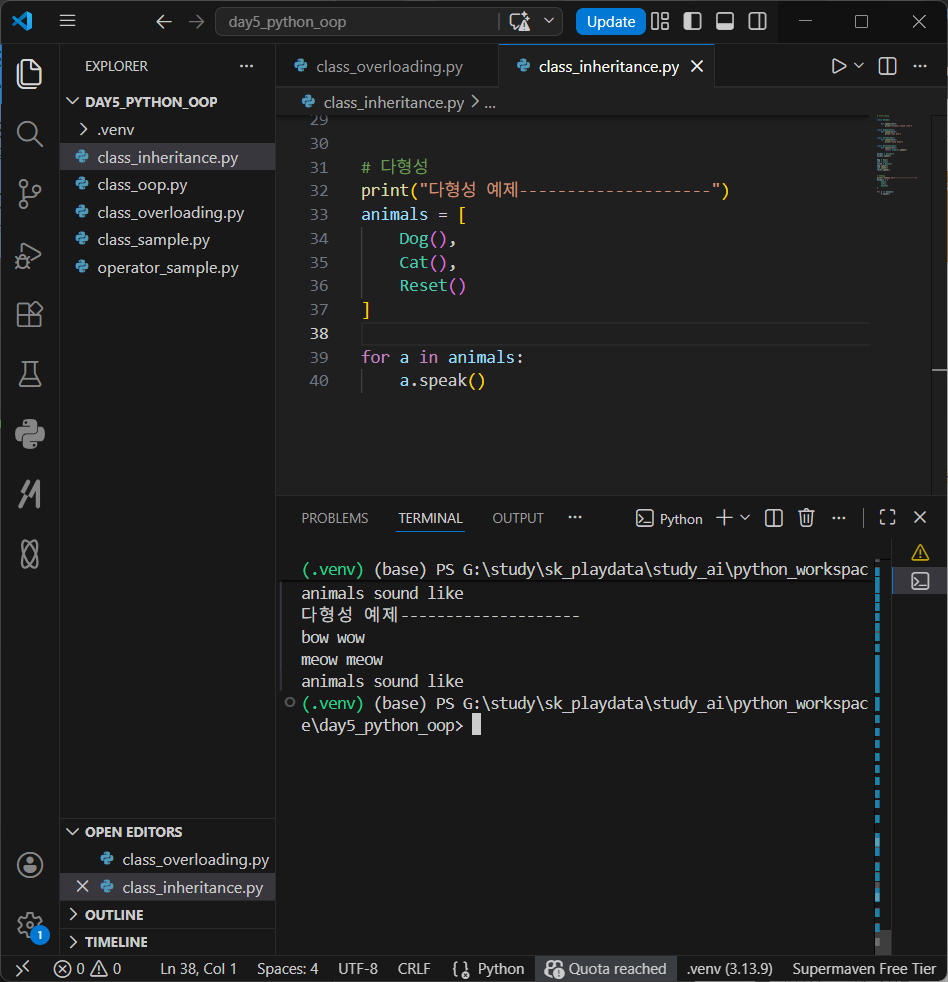The height and width of the screenshot is (982, 948).
Task: Open the Manage gear icon
Action: click(29, 925)
